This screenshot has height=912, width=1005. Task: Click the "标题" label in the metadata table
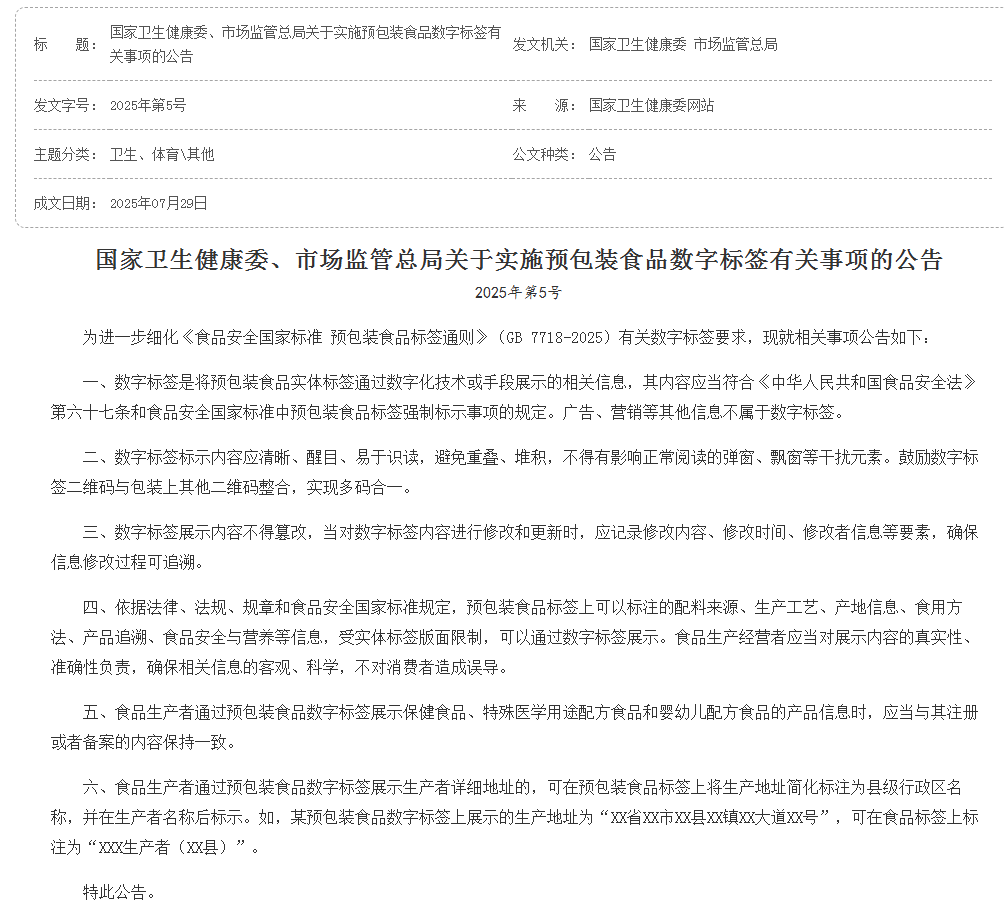[x=62, y=44]
